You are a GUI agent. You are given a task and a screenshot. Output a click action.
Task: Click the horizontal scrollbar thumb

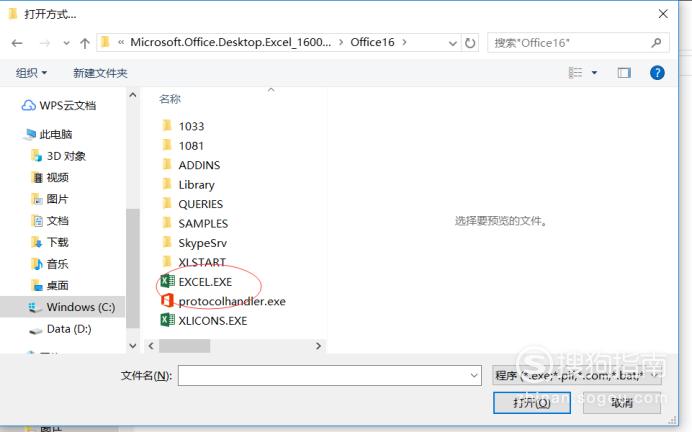click(x=184, y=346)
